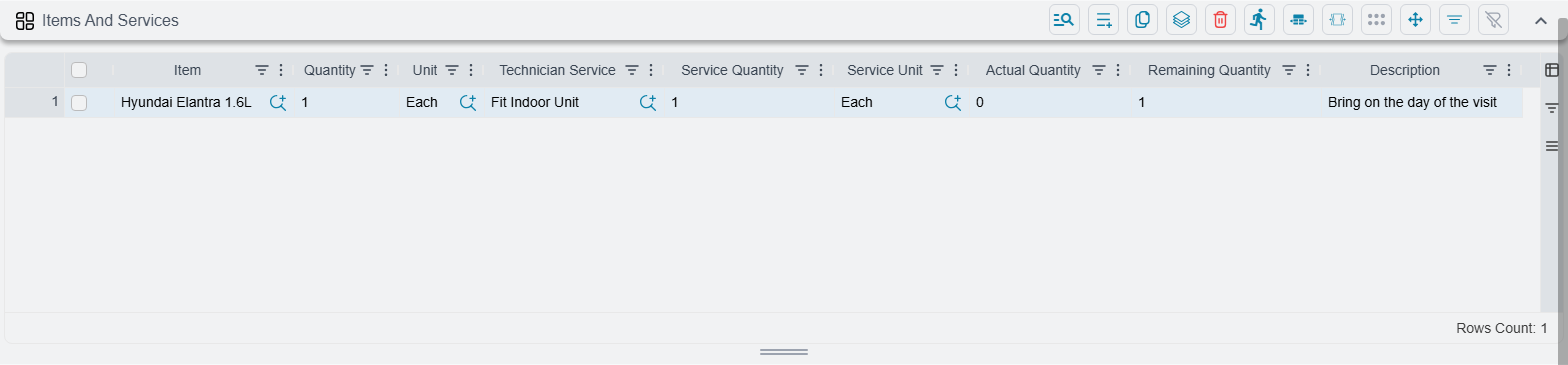Open the search rows icon in toolbar
The width and height of the screenshot is (1568, 365).
click(x=1064, y=19)
